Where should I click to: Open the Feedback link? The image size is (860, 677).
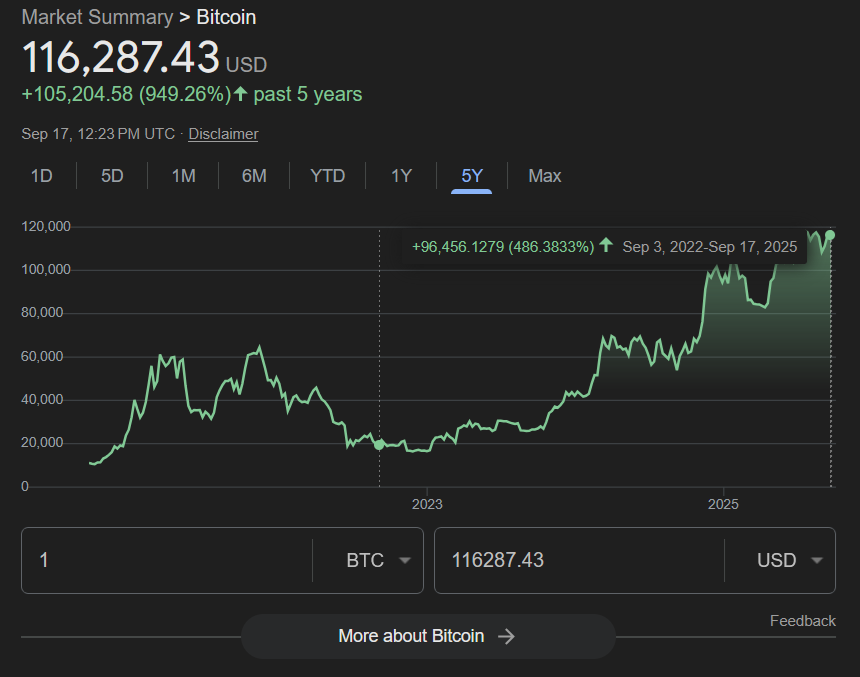tap(802, 620)
